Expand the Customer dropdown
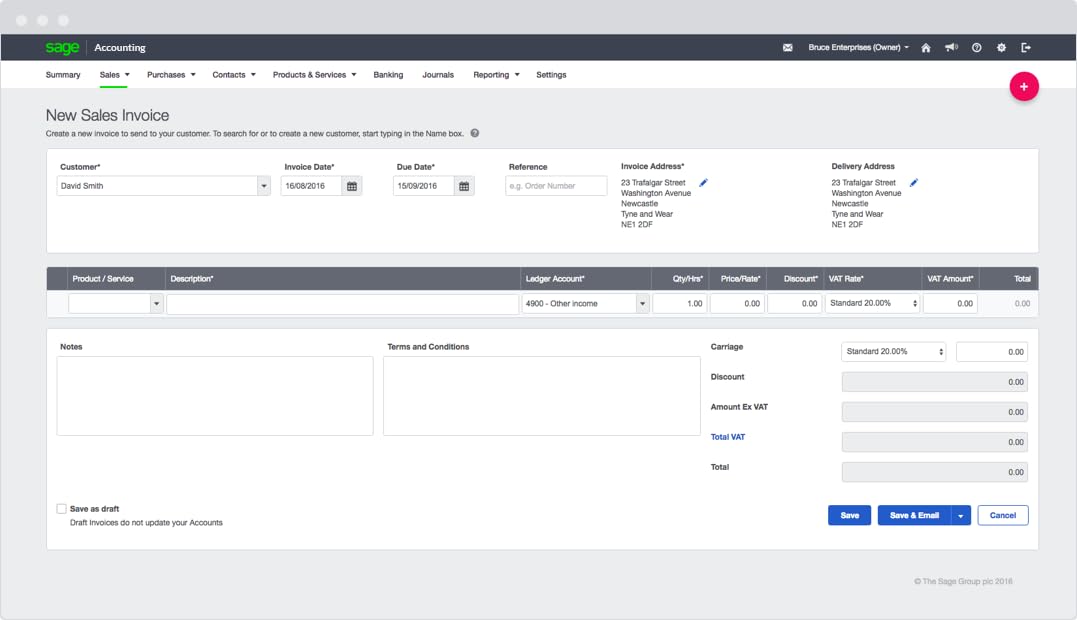Image resolution: width=1077 pixels, height=620 pixels. click(263, 186)
